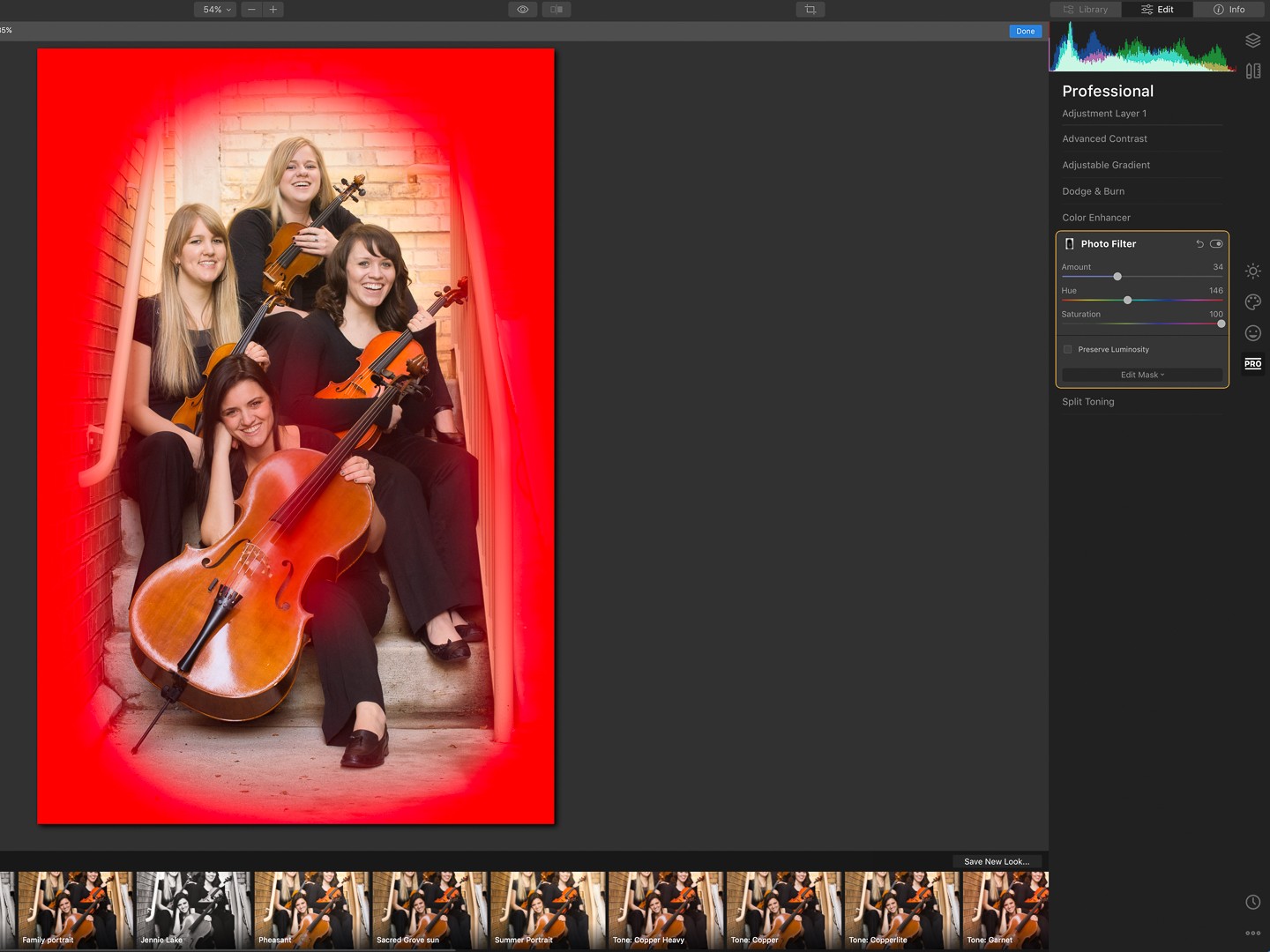1270x952 pixels.
Task: Enable Preserve Luminosity checkbox
Action: pyautogui.click(x=1068, y=350)
